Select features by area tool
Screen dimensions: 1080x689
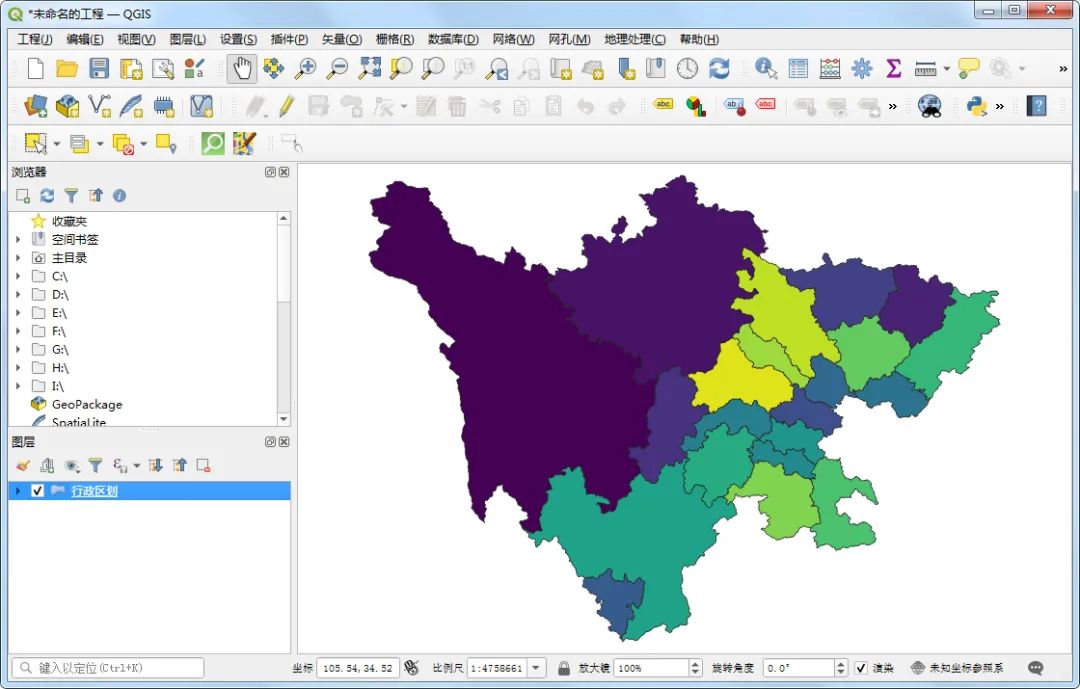point(35,143)
